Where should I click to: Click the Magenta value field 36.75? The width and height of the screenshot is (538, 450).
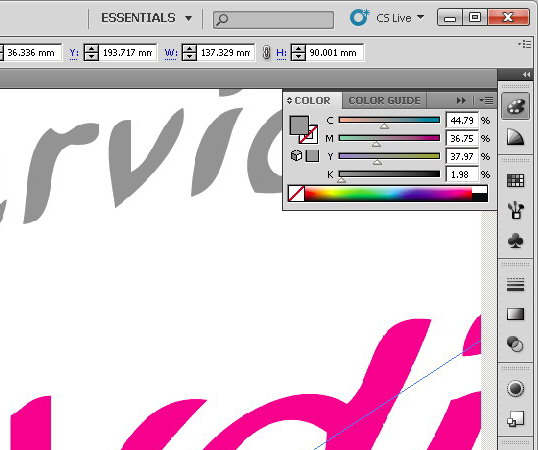(462, 138)
